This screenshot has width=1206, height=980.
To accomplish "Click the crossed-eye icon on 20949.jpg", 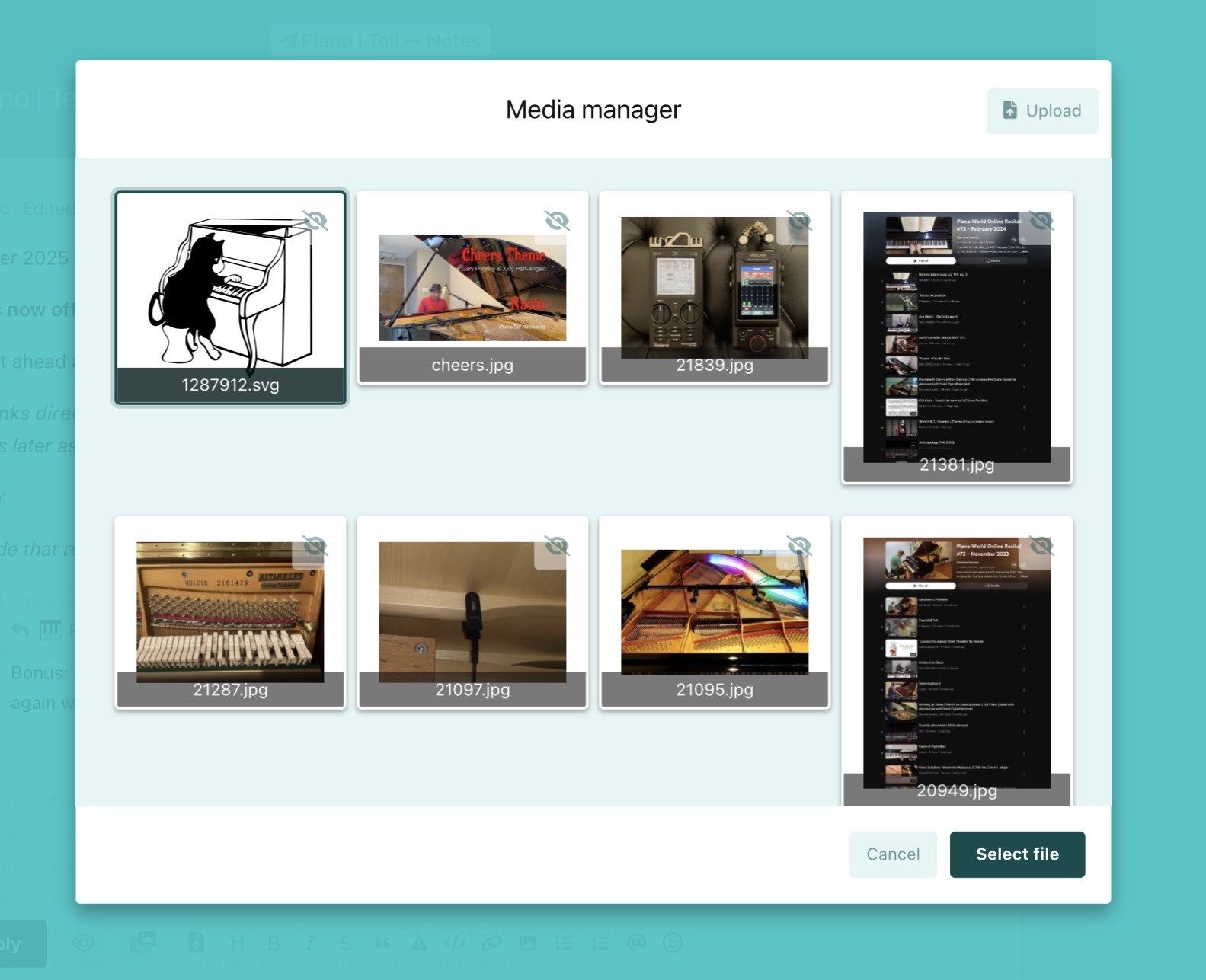I will [1041, 546].
